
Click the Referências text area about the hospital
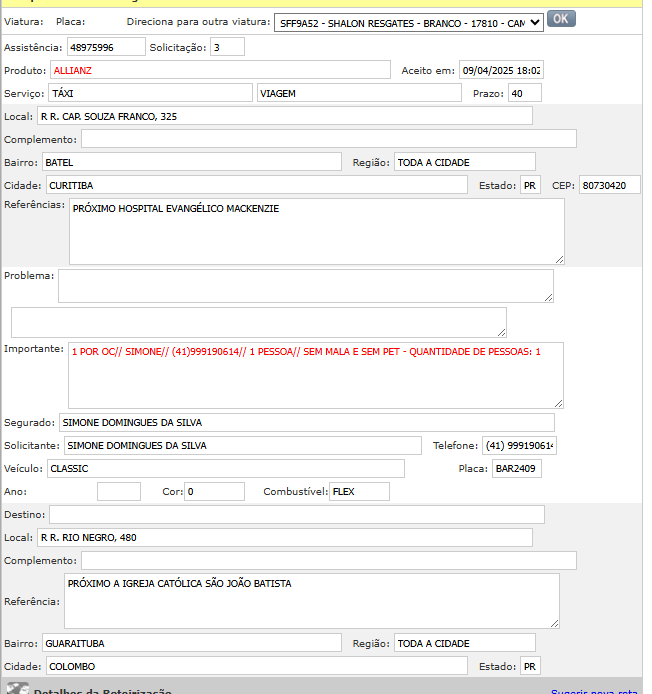pos(316,231)
